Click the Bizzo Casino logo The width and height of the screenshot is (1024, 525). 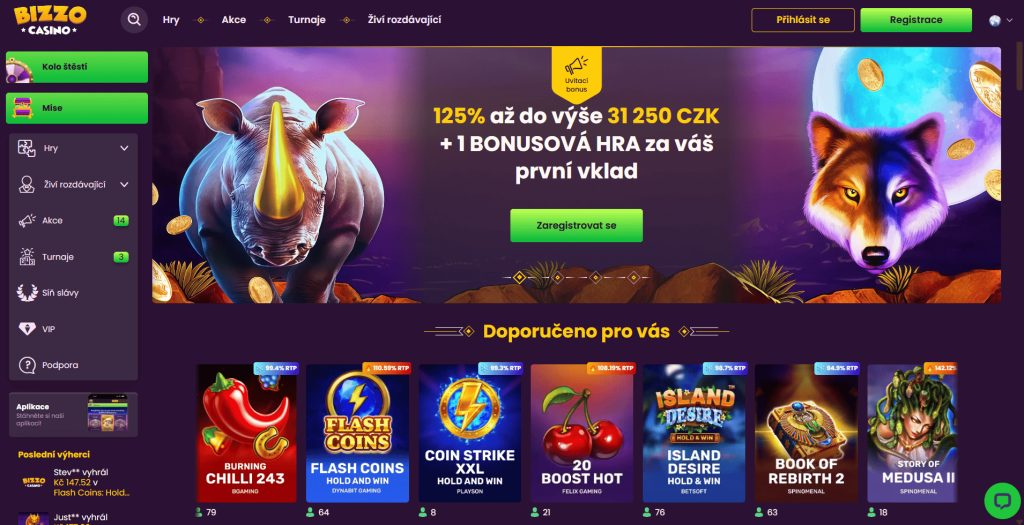50,20
